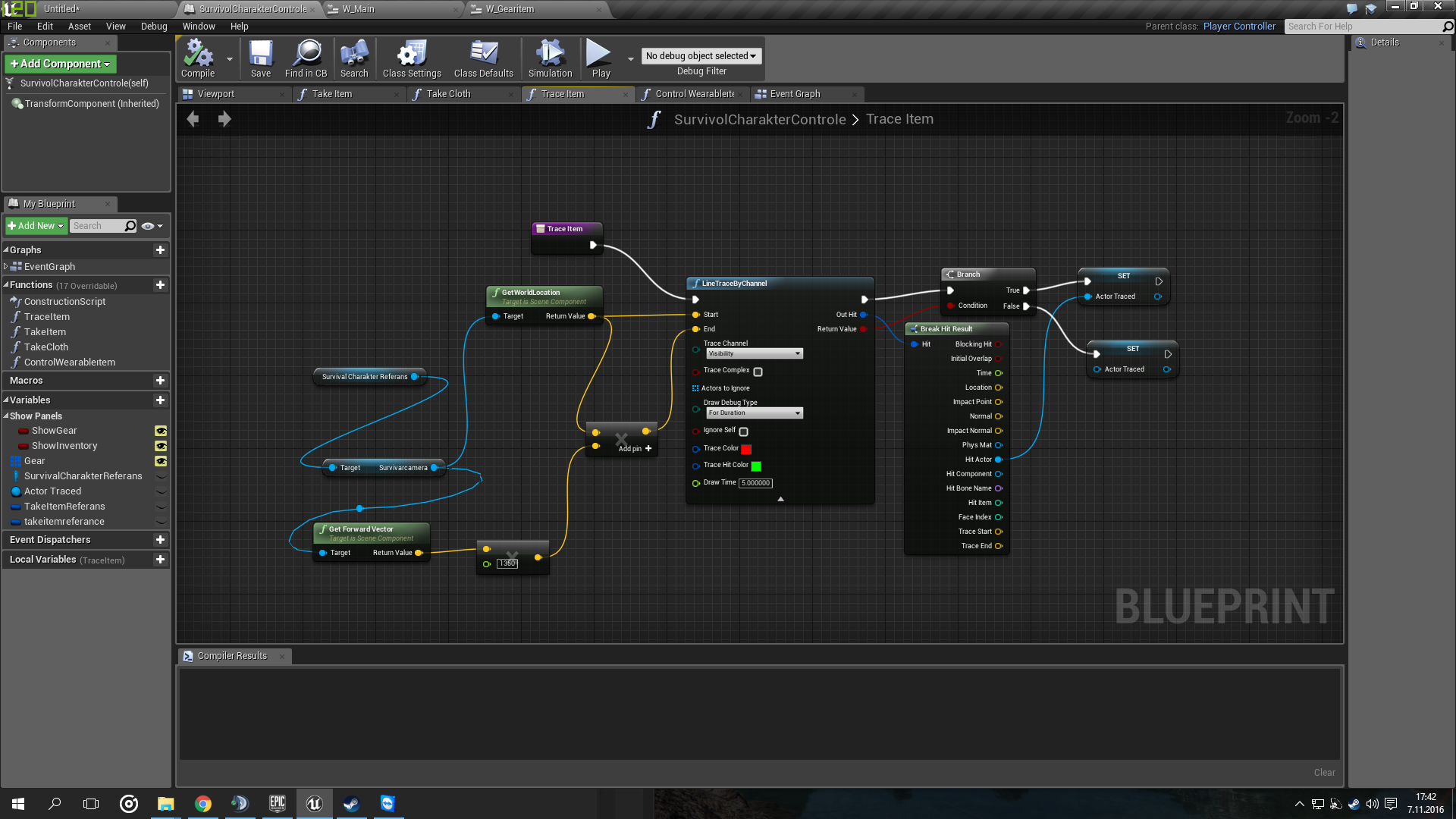The image size is (1456, 819).
Task: Open the toolbar Search tool
Action: (354, 58)
